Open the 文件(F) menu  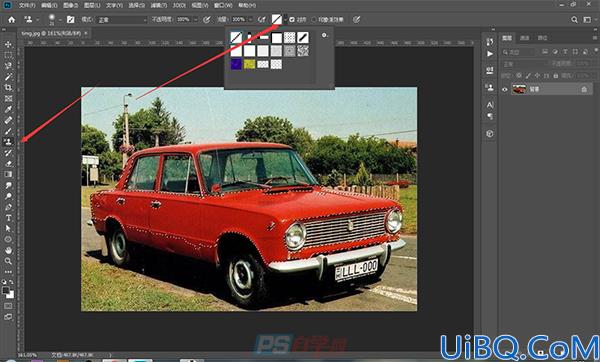pyautogui.click(x=27, y=5)
